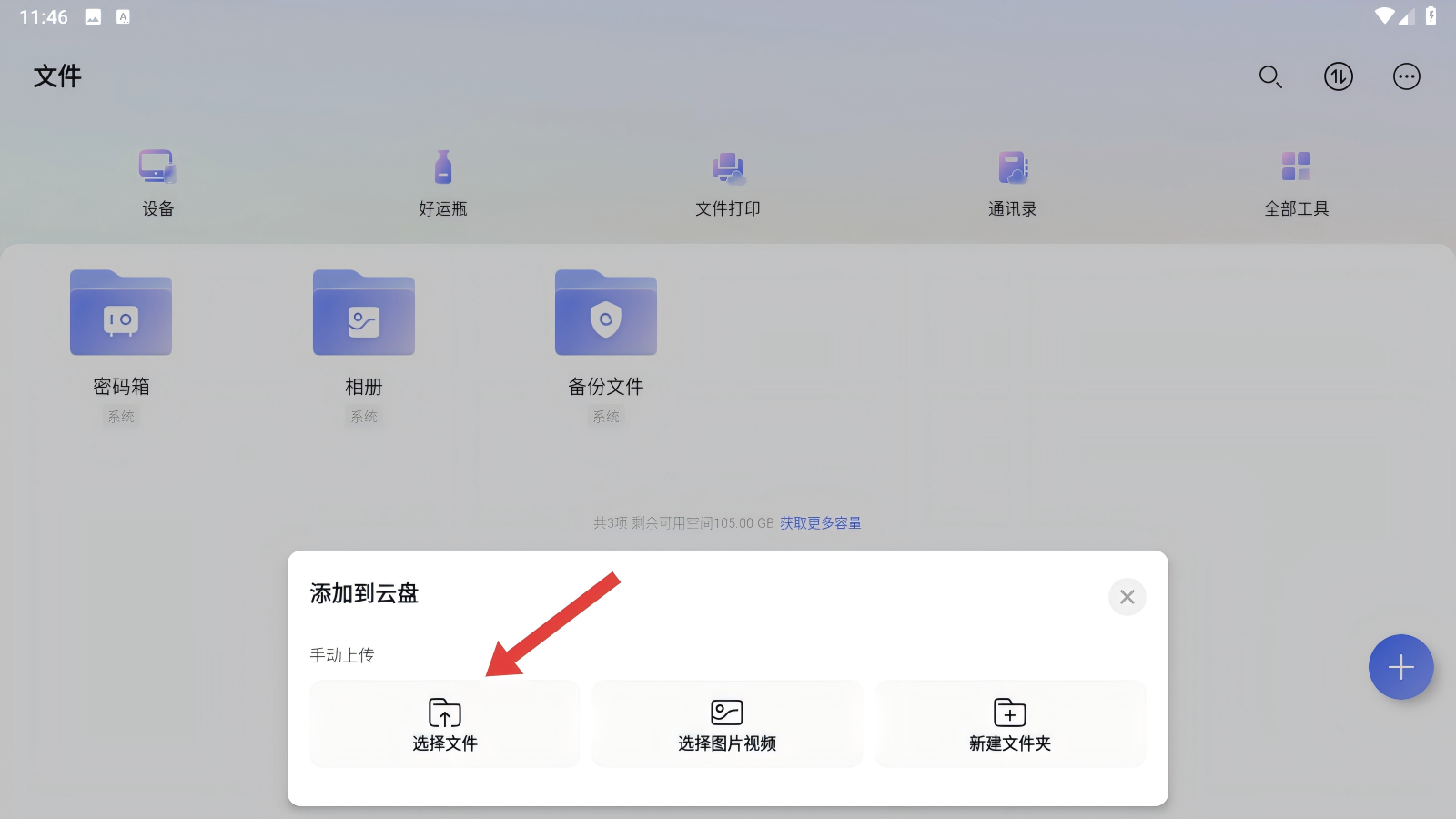Create a folder with 新建文件夹
This screenshot has width=1456, height=819.
coord(1010,724)
